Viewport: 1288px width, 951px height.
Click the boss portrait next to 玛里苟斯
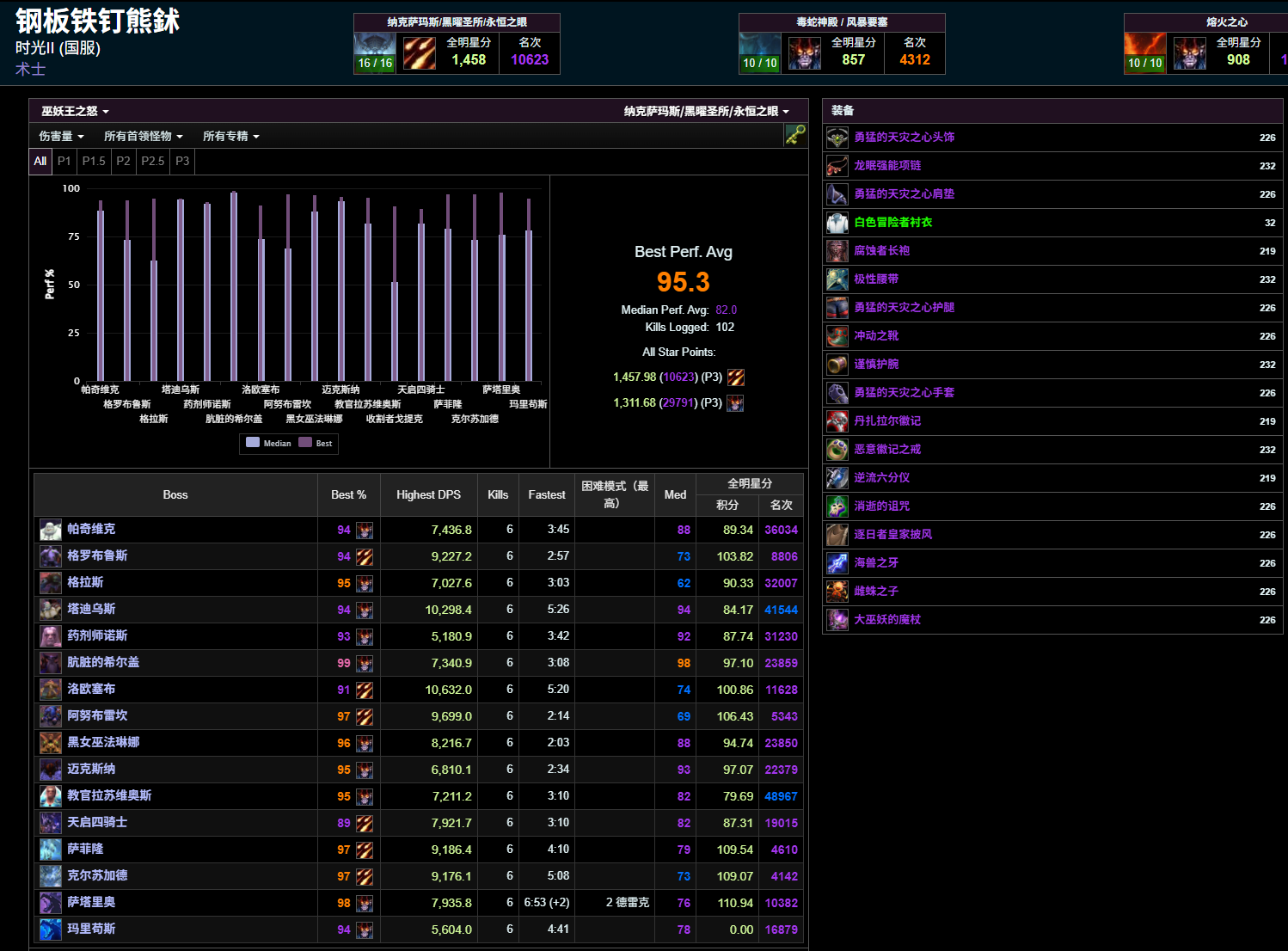point(51,930)
